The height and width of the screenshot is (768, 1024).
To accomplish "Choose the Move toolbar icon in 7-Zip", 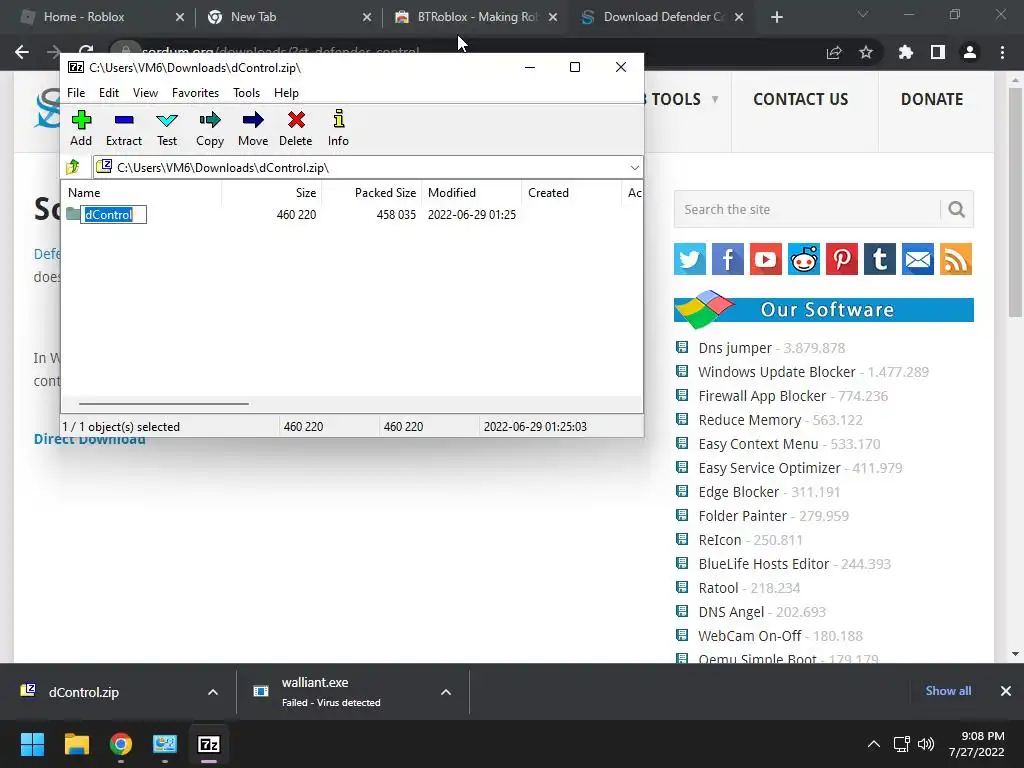I will 253,129.
